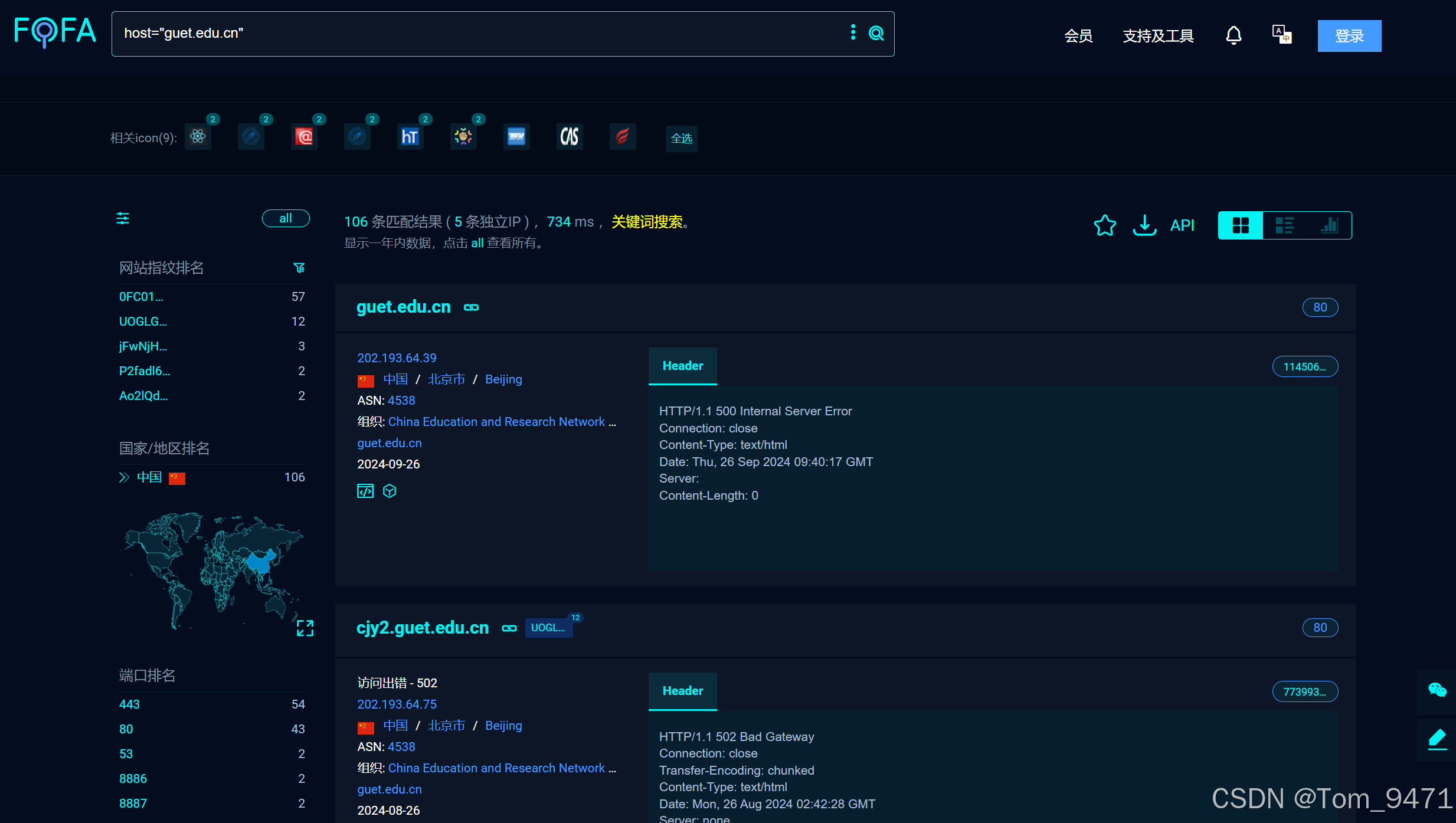
Task: Select the CAS related icon
Action: click(570, 137)
